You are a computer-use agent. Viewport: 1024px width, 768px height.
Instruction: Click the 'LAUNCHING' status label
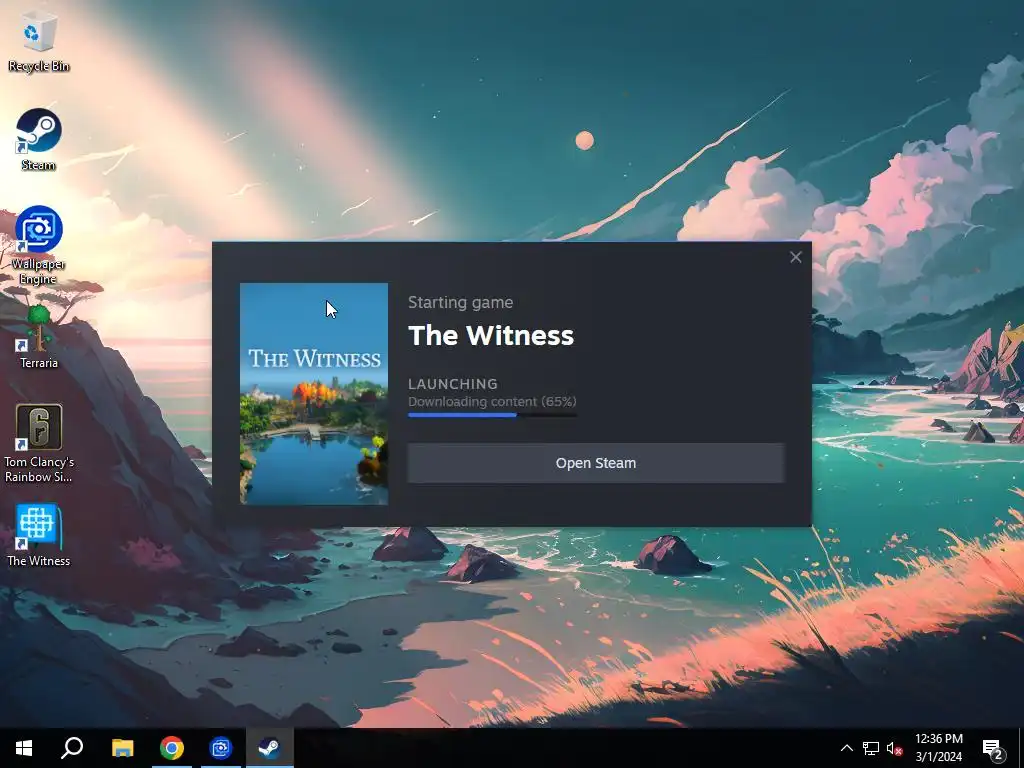click(453, 383)
